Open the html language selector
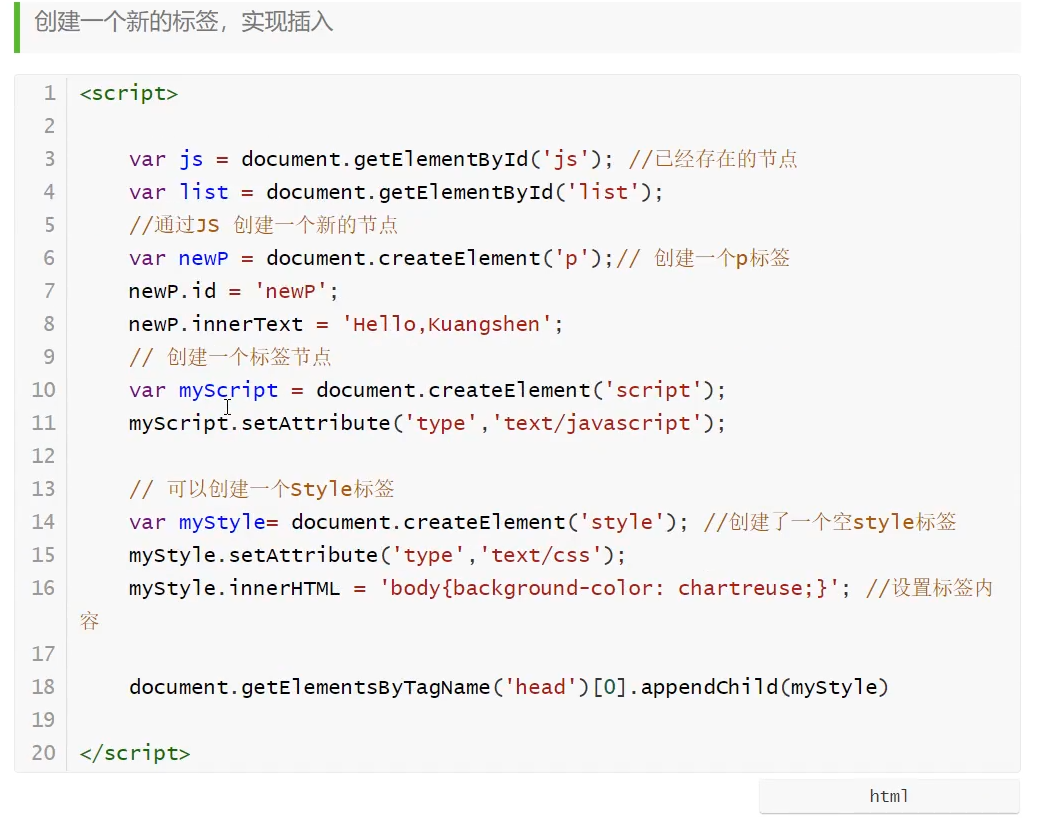The height and width of the screenshot is (820, 1045). point(888,796)
